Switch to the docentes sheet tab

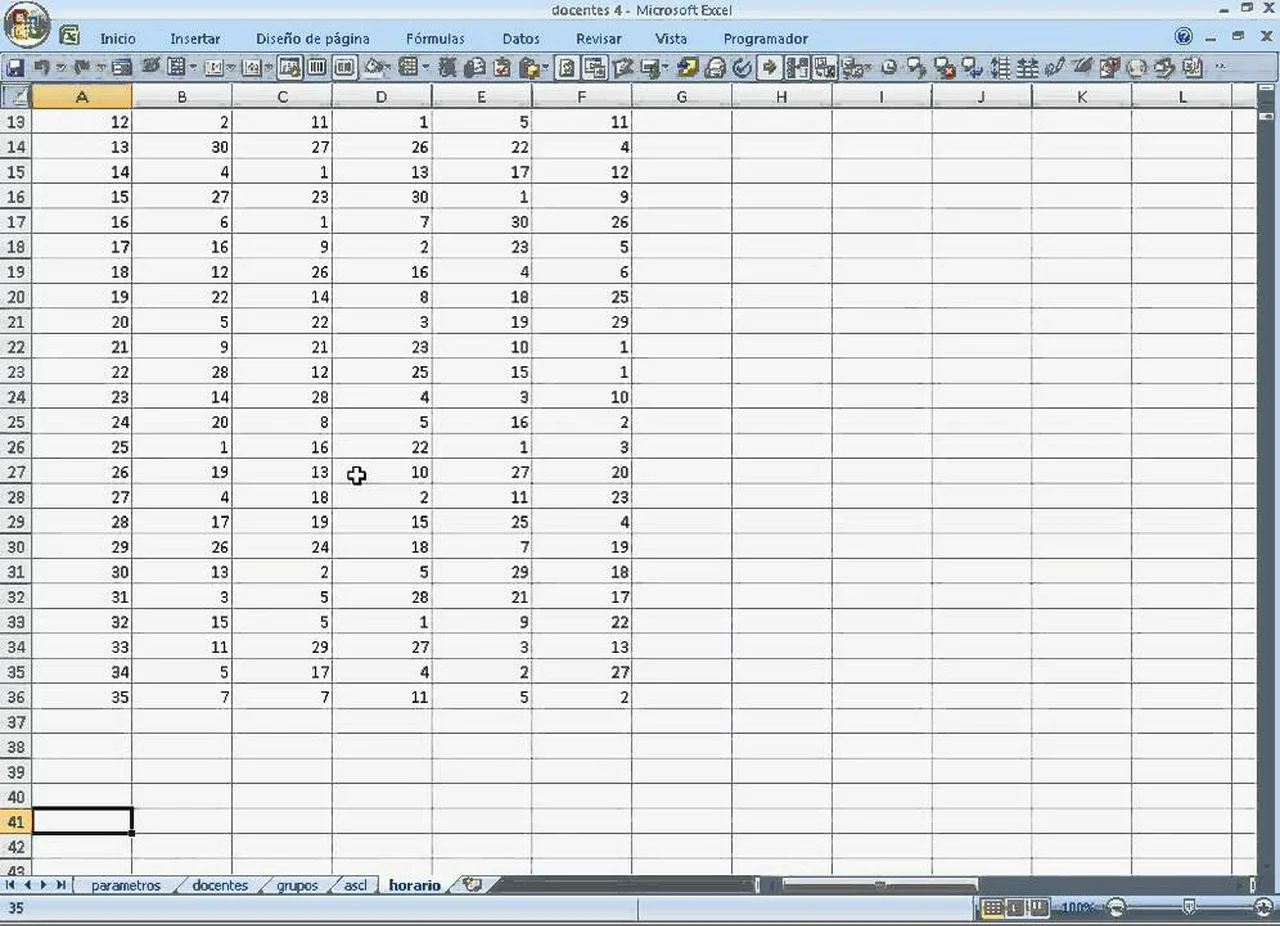tap(220, 886)
